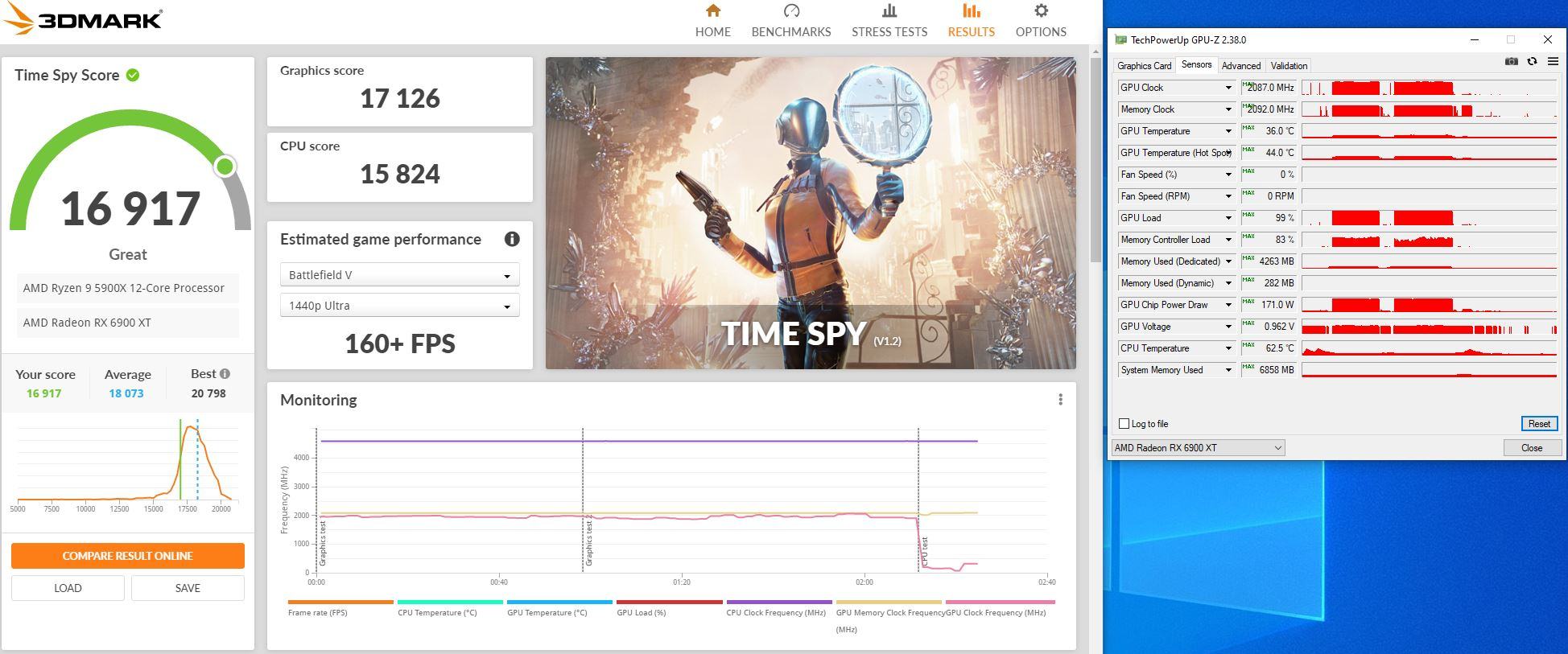Click Compare Result Online button

128,556
